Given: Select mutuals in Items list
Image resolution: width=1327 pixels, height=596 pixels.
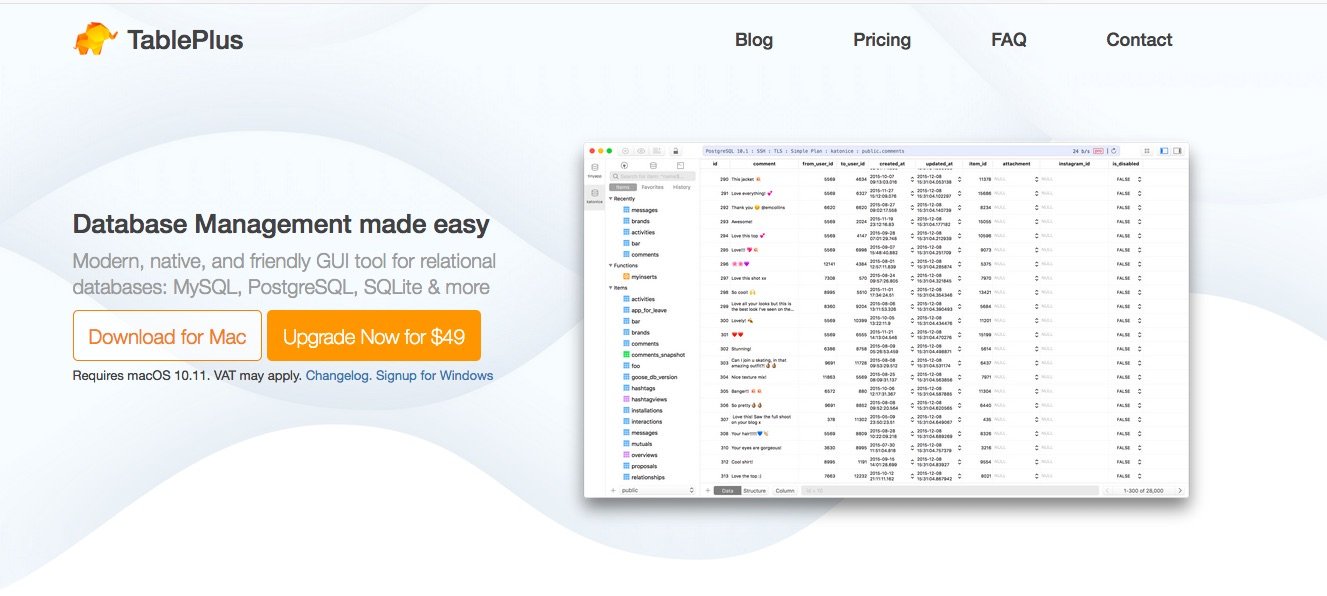Looking at the screenshot, I should pos(642,444).
